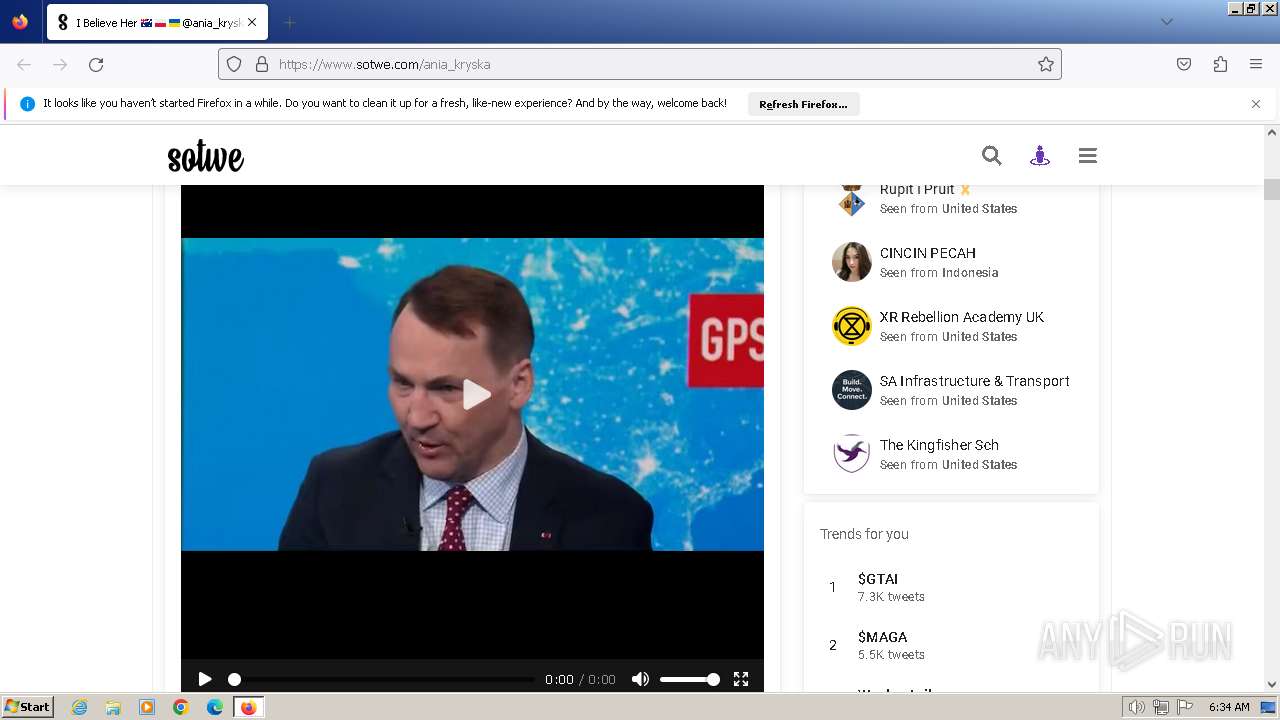The image size is (1280, 720).
Task: Click the system tray volume icon
Action: [x=1136, y=707]
